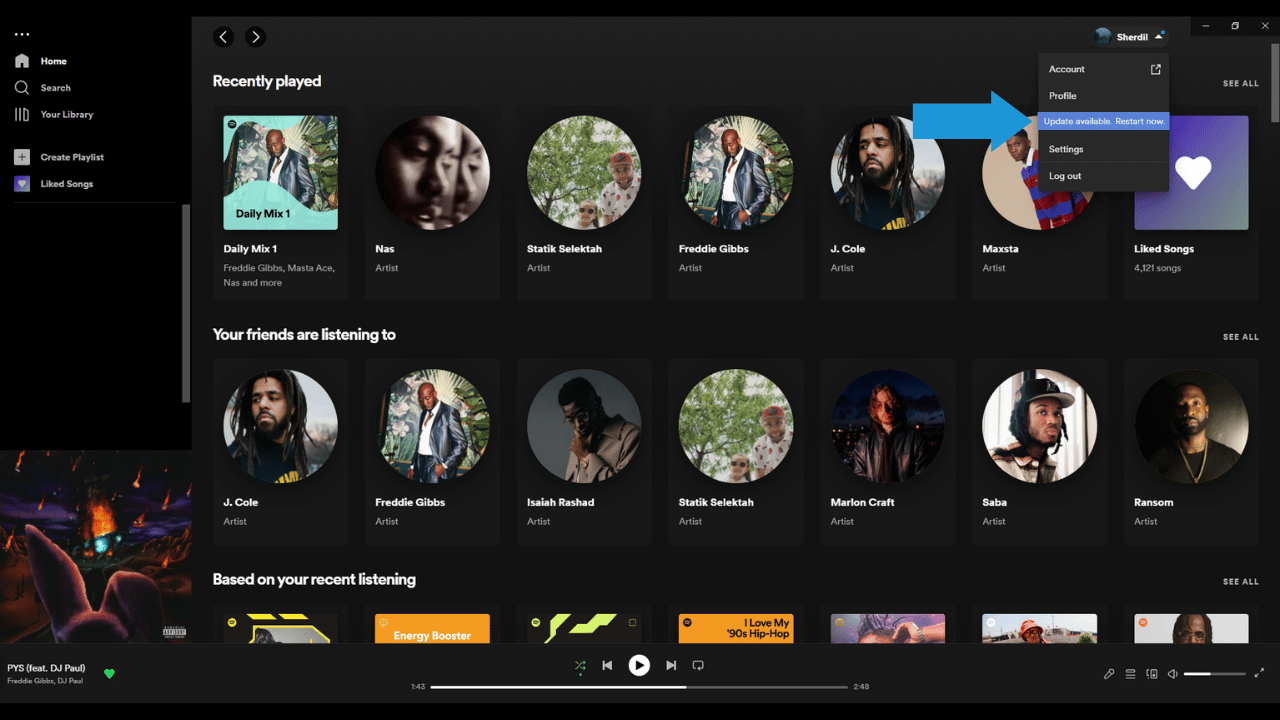Open connect to a device icon
Screen dimensions: 1280x720
click(x=1152, y=674)
